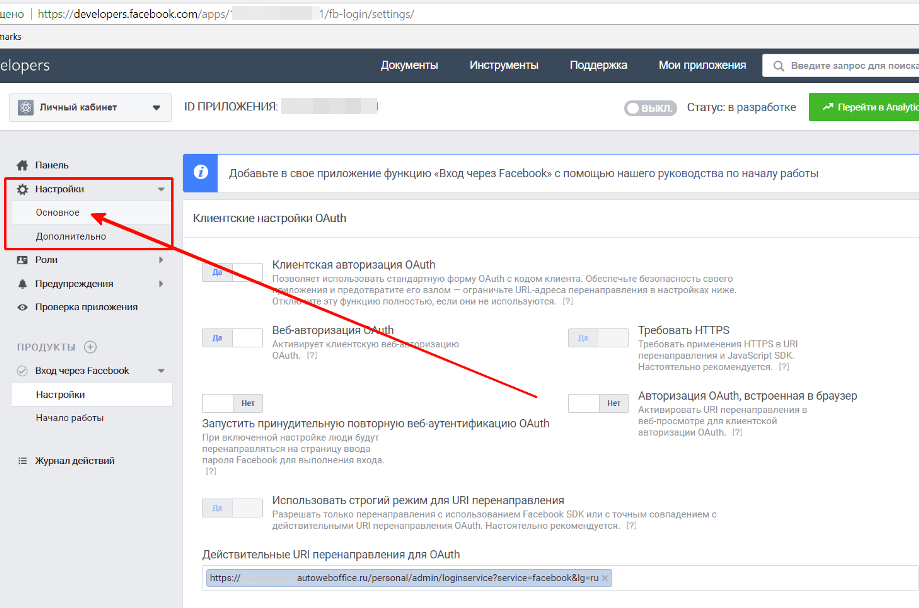Viewport: 919px width, 608px height.
Task: Click the 'ID ПРИЛОЖЕНИЯ:' label
Action: click(231, 107)
